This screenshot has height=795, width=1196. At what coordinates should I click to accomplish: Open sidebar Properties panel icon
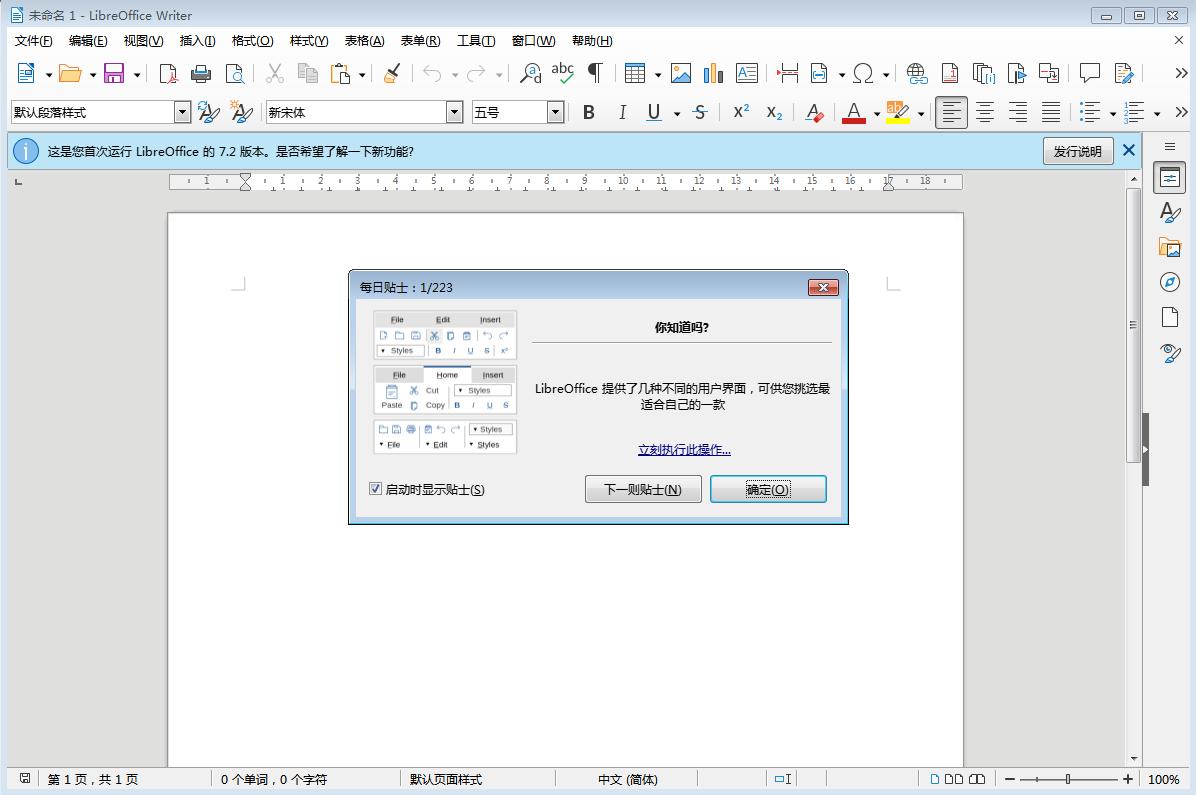1169,178
